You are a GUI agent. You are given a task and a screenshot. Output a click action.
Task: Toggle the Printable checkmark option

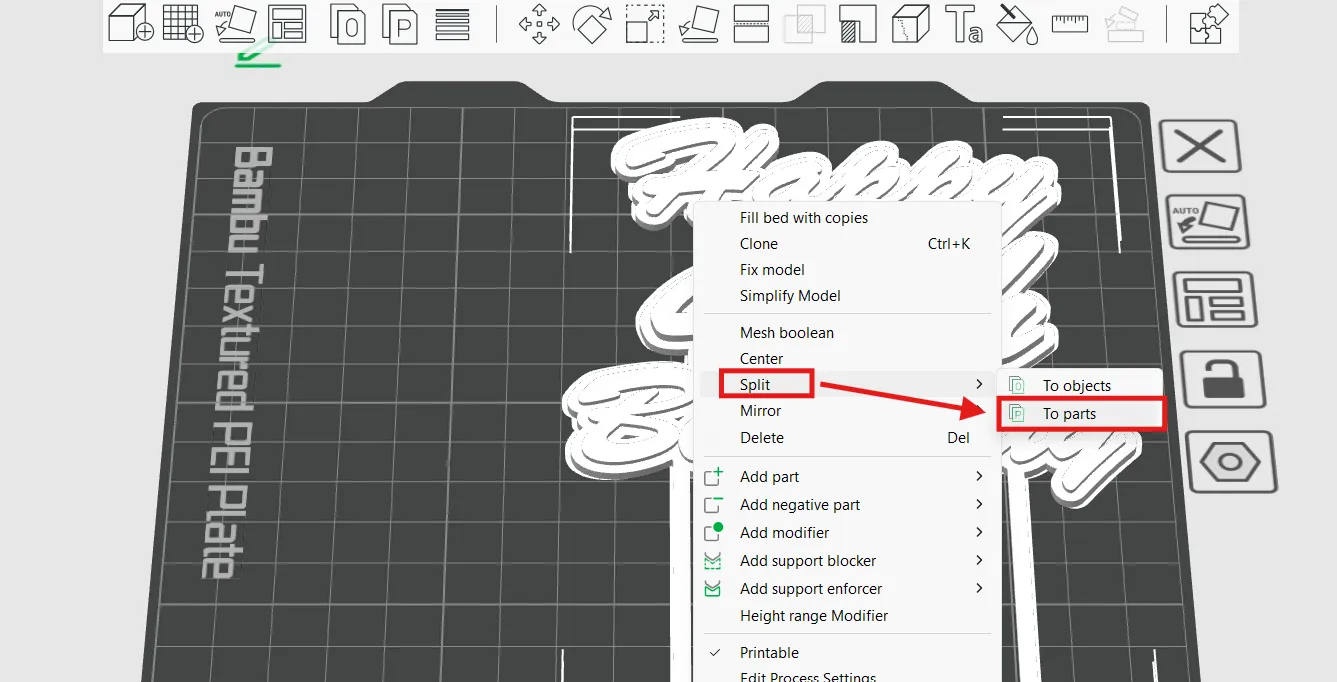pyautogui.click(x=769, y=653)
